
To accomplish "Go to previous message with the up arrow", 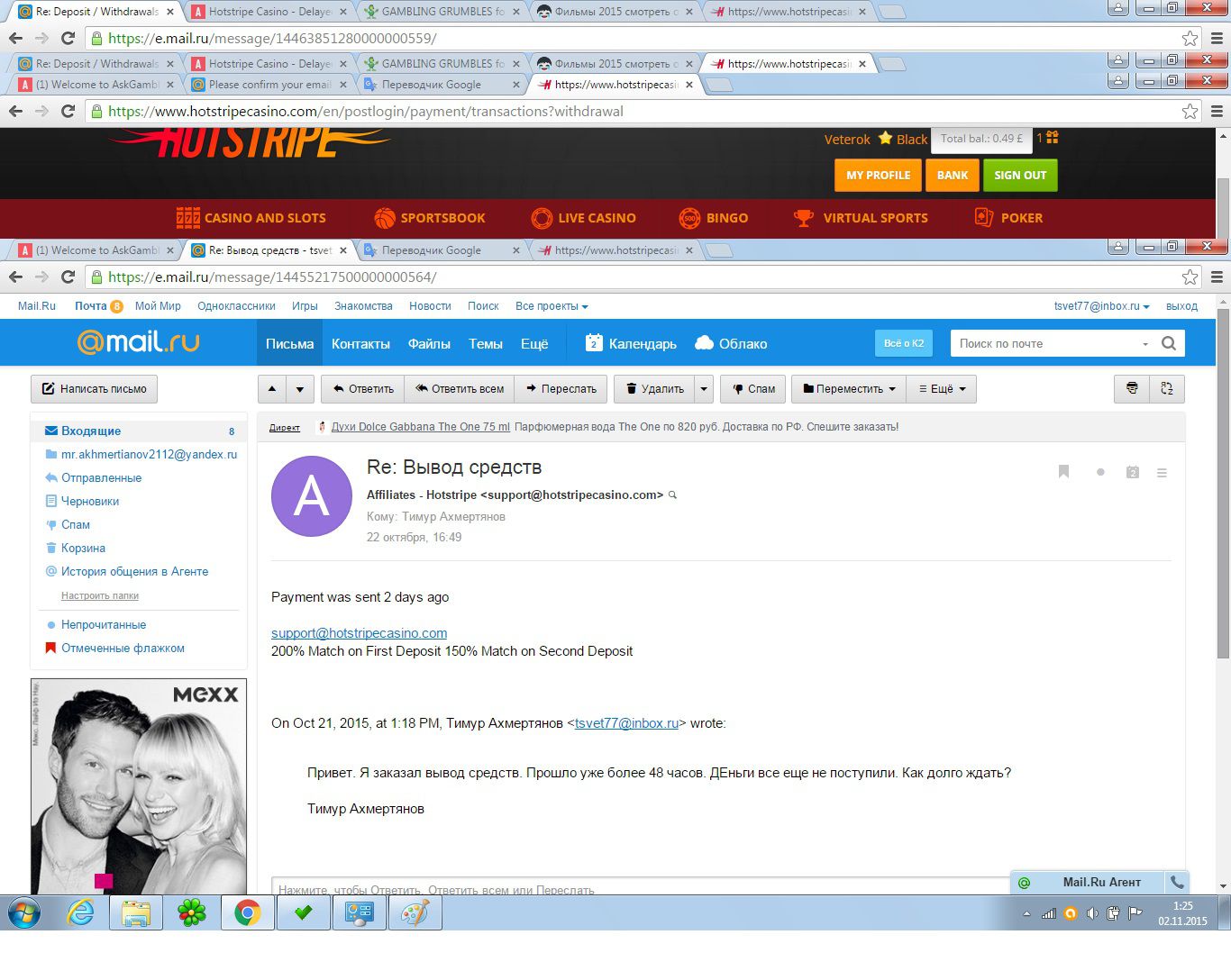I will (x=272, y=388).
